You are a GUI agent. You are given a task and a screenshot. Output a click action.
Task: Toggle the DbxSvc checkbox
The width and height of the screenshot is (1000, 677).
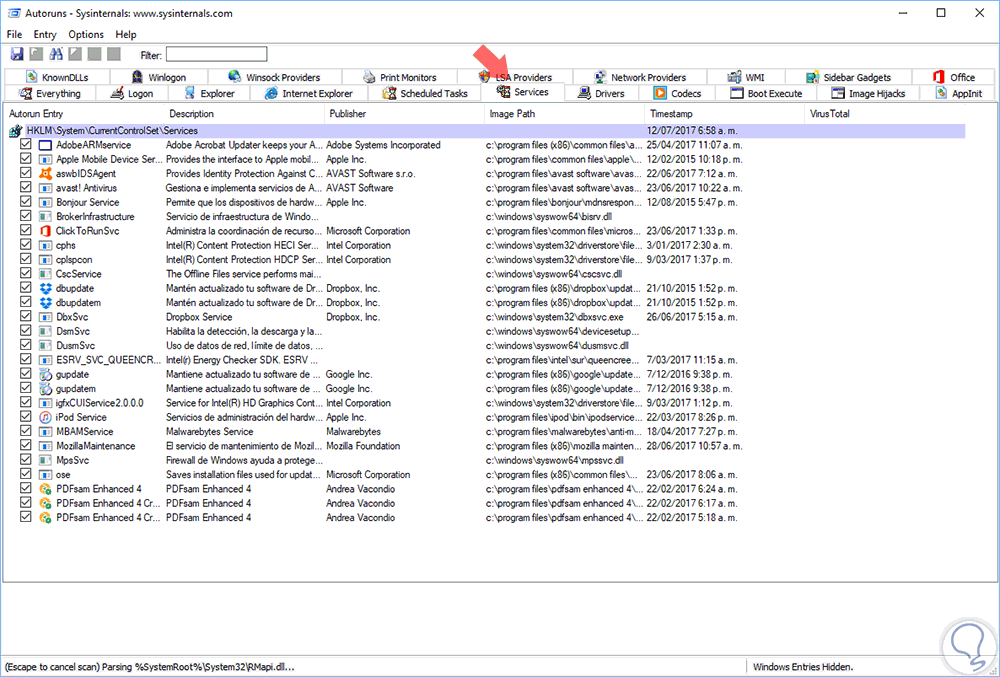[x=26, y=316]
